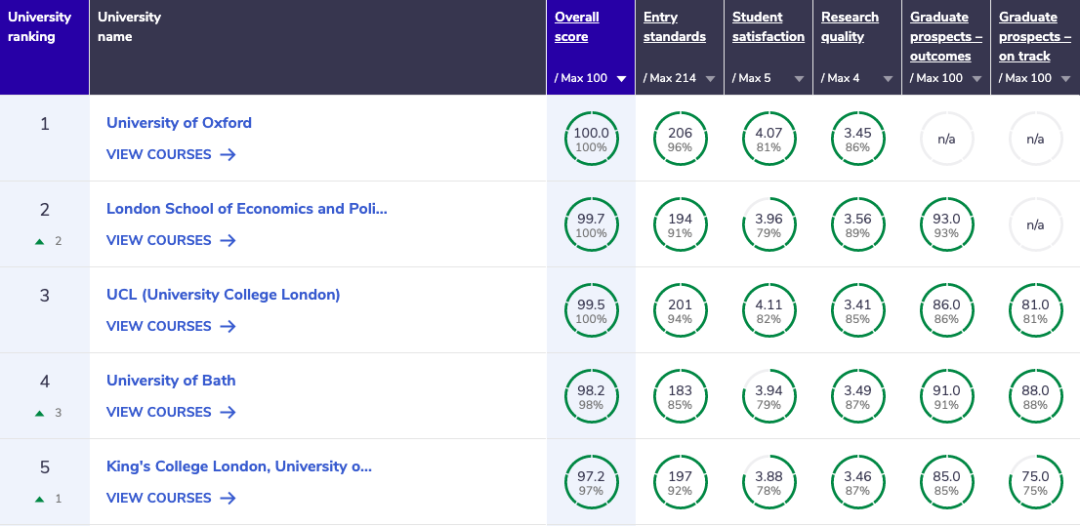The width and height of the screenshot is (1080, 526).
Task: Click the University name column header
Action: click(129, 27)
